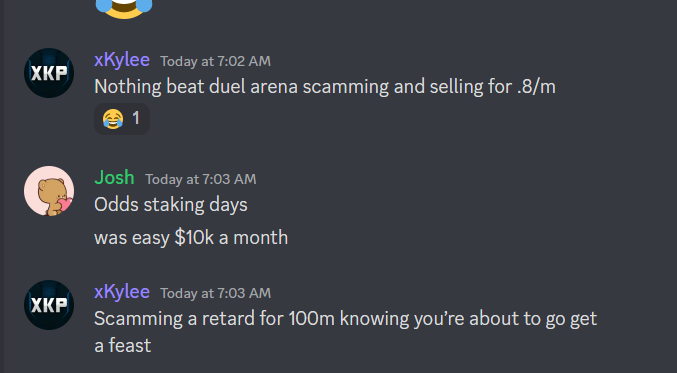Select message ending with a feast
This screenshot has width=677, height=373.
345,332
